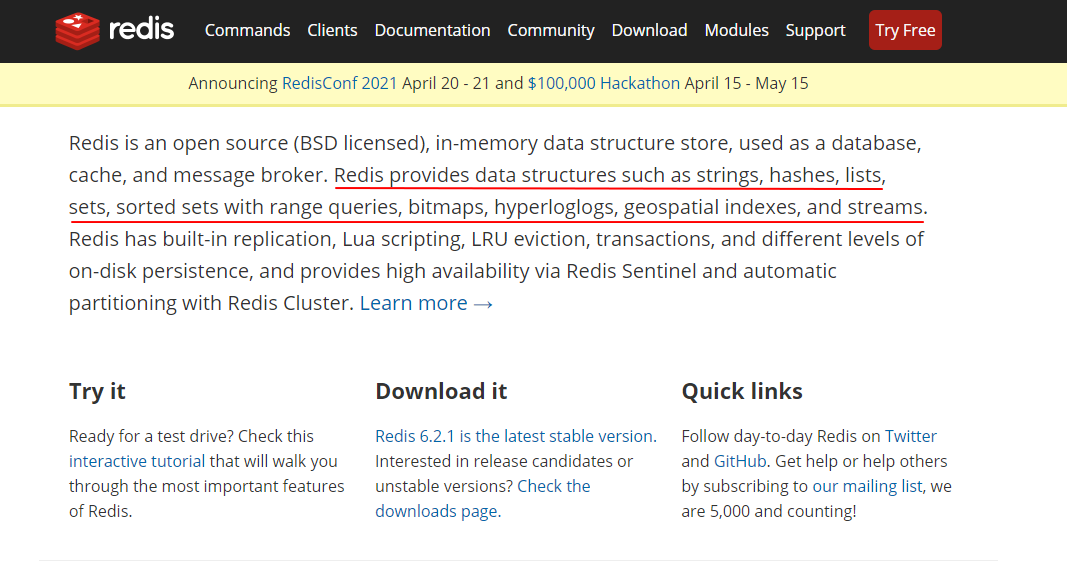Viewport: 1067px width, 582px height.
Task: Go to the Clients page
Action: (332, 30)
